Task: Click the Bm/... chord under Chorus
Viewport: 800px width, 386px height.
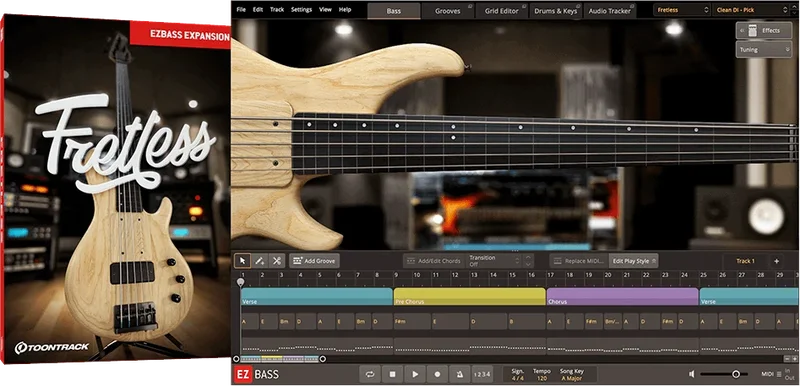Action: coord(612,322)
